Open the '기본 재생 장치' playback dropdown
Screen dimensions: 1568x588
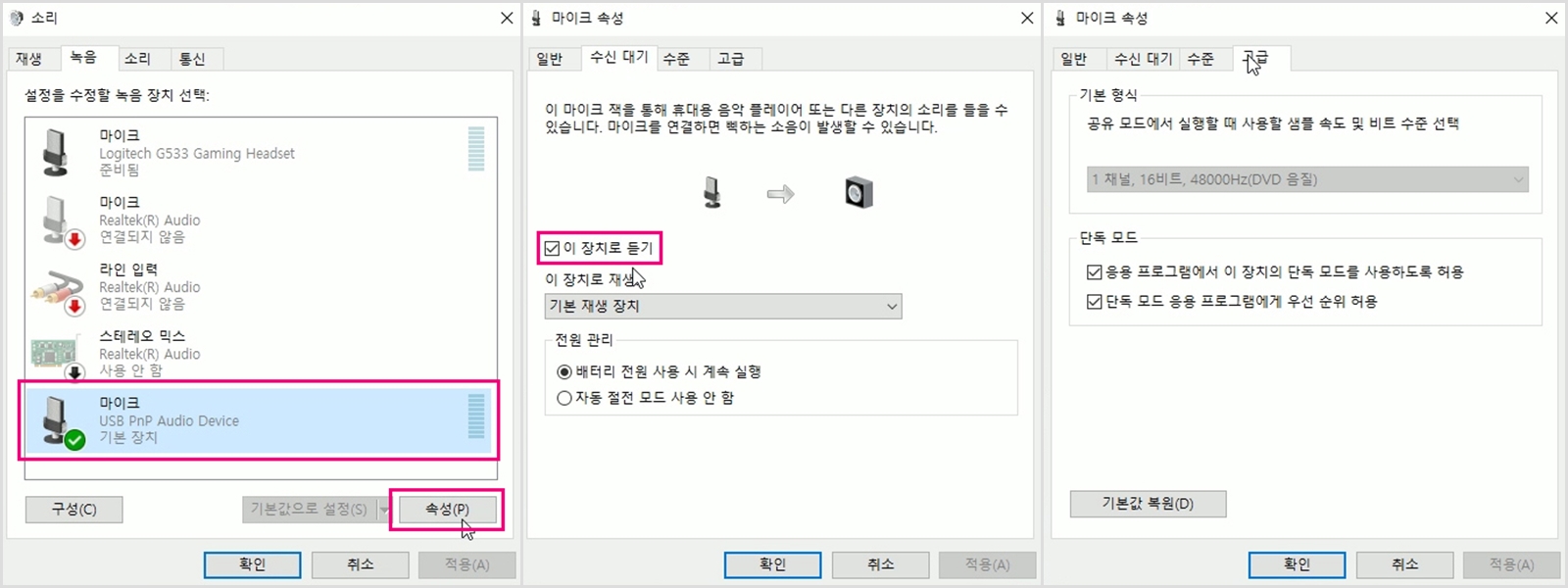point(723,306)
